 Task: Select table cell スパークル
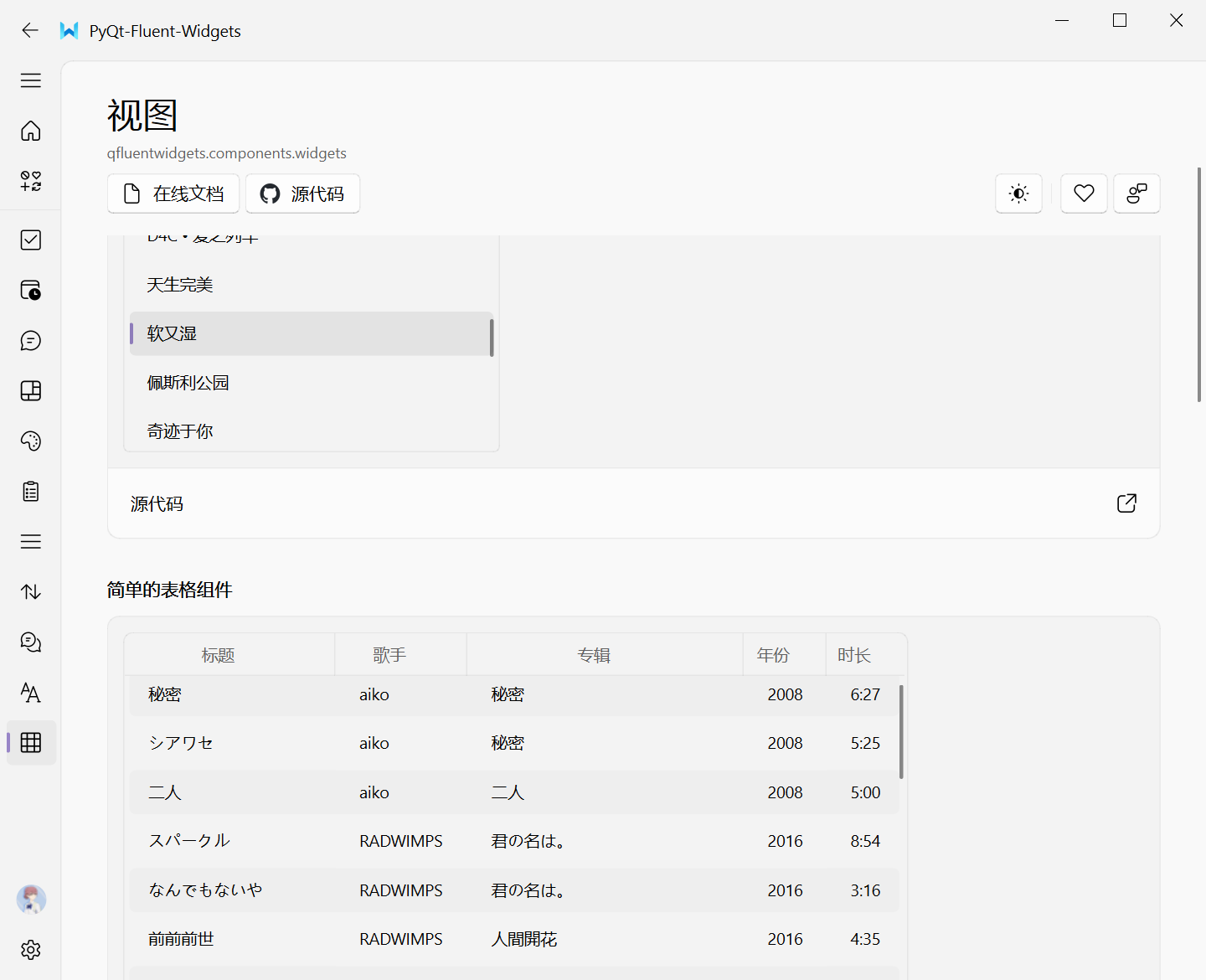[189, 841]
